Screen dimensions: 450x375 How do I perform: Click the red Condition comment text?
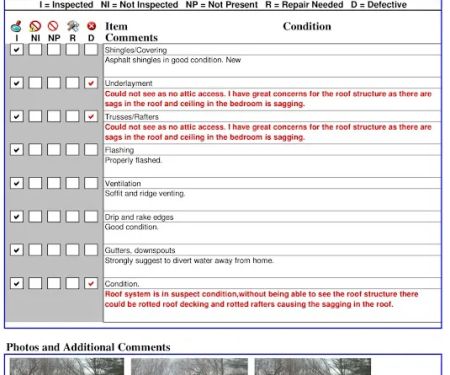click(261, 299)
